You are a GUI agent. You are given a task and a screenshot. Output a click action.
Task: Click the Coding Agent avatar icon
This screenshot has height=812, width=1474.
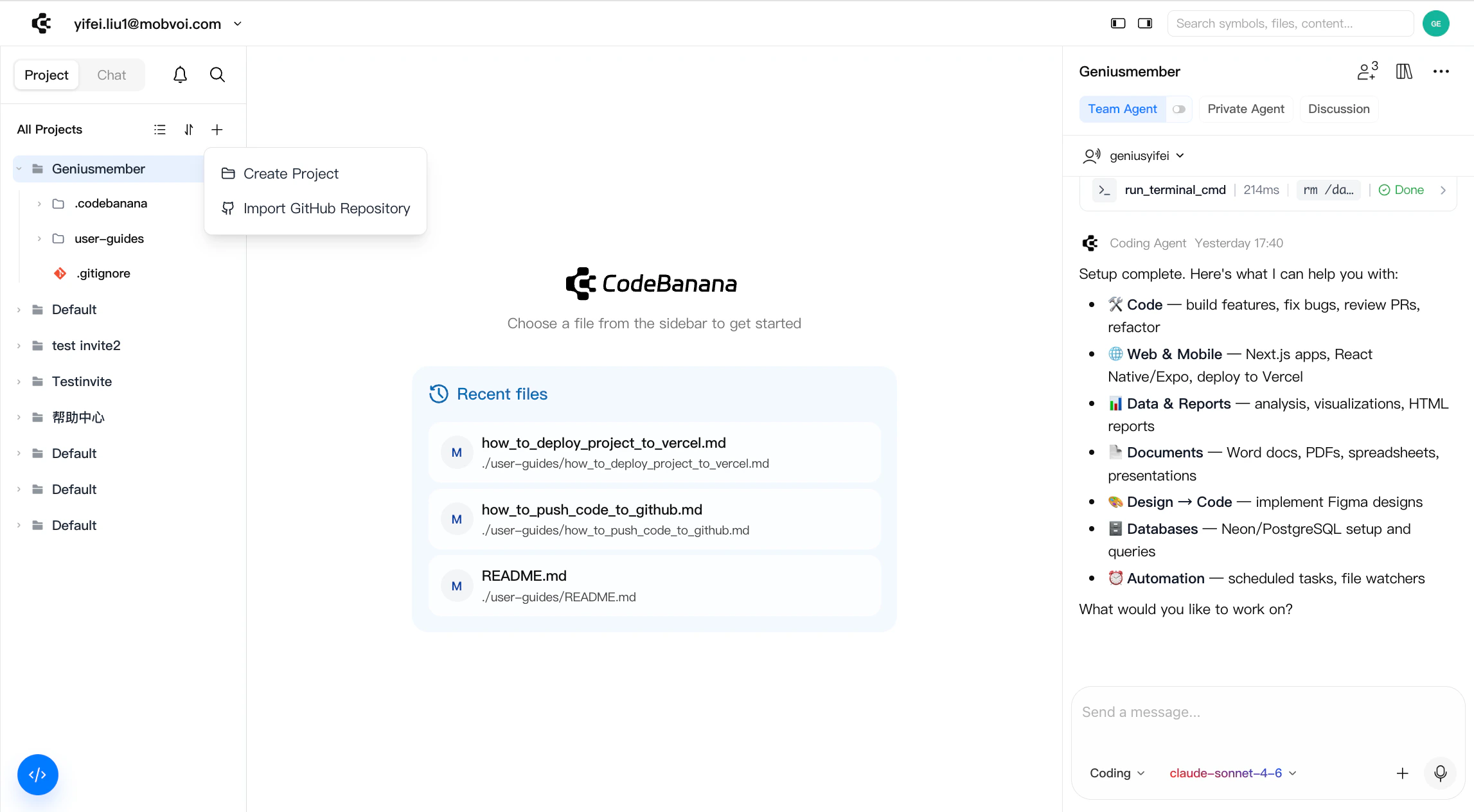[1090, 243]
